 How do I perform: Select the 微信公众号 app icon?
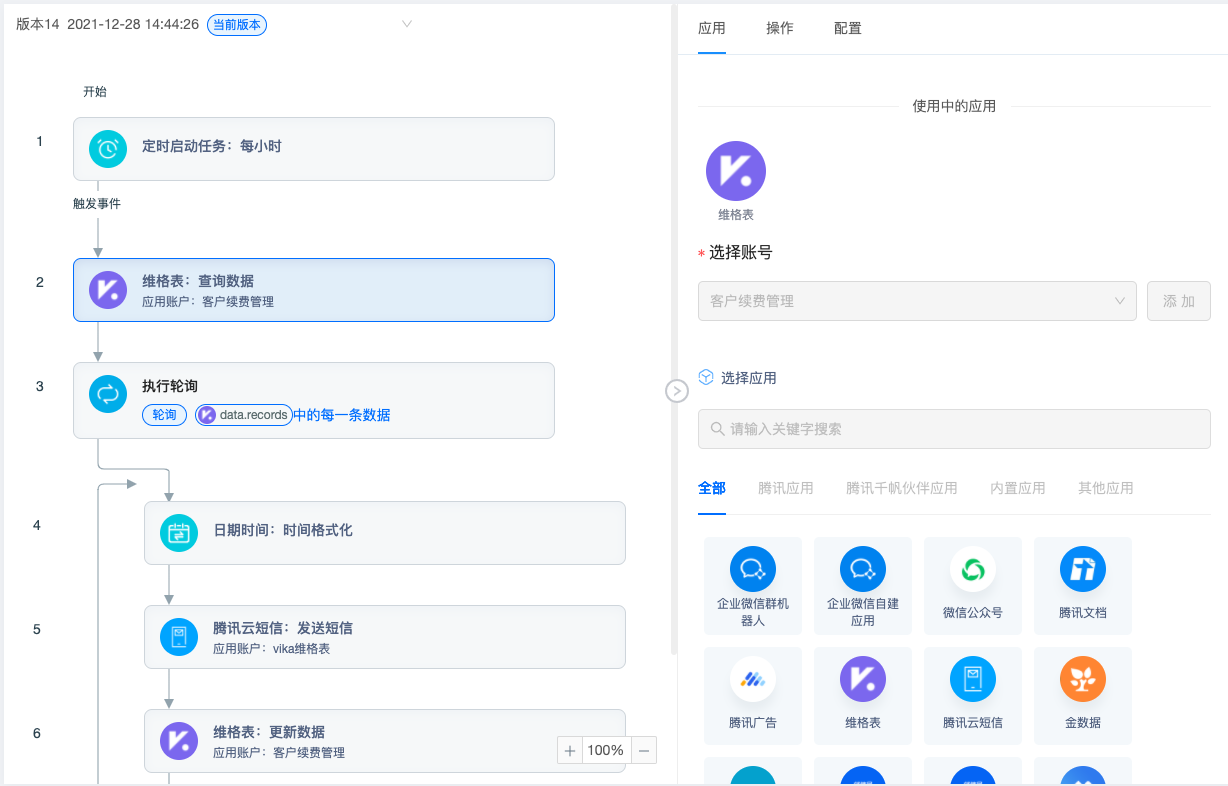click(x=973, y=569)
